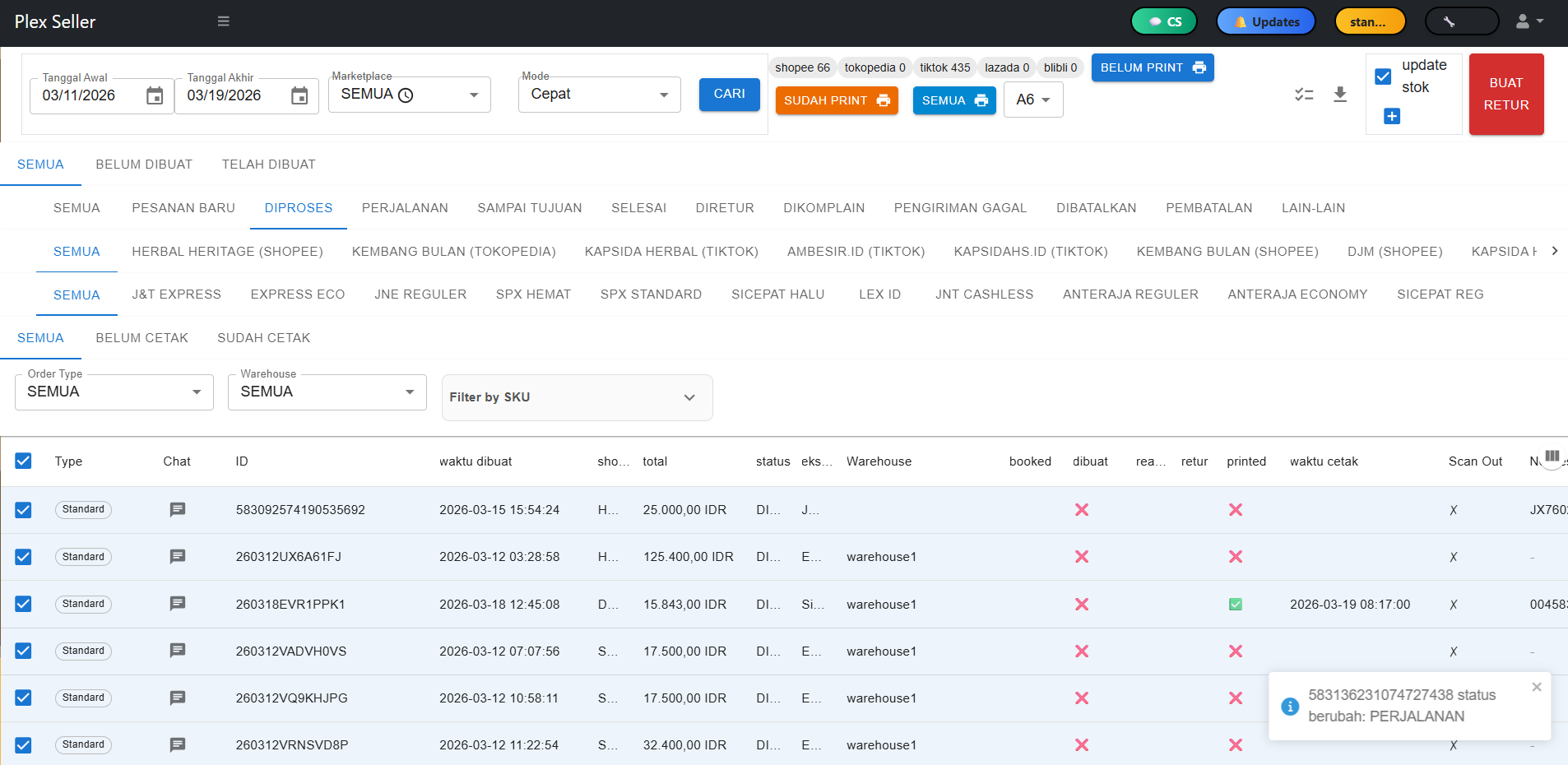This screenshot has width=1568, height=765.
Task: Close the status notification popup
Action: 1536,687
